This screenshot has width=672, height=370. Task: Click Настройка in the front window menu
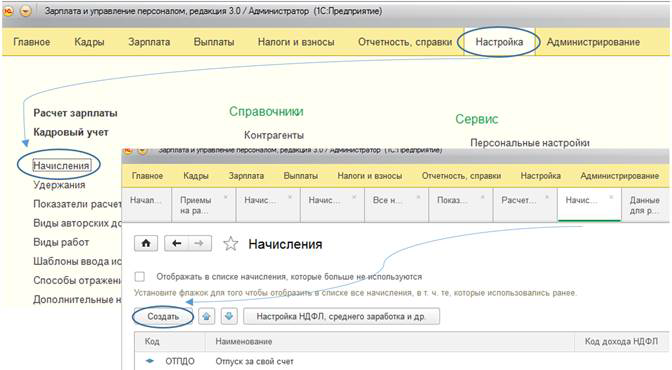point(541,176)
